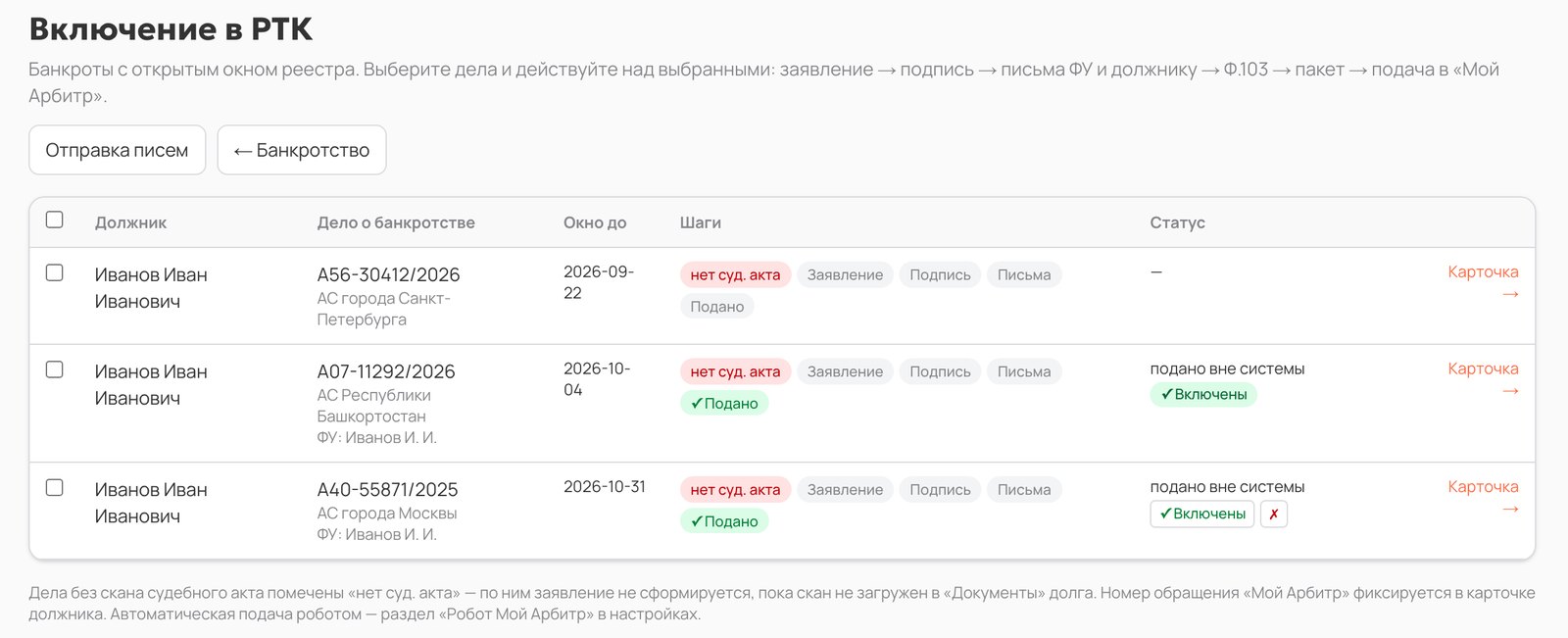Click the court name АС города Москвы
The width and height of the screenshot is (1568, 638).
pyautogui.click(x=387, y=513)
